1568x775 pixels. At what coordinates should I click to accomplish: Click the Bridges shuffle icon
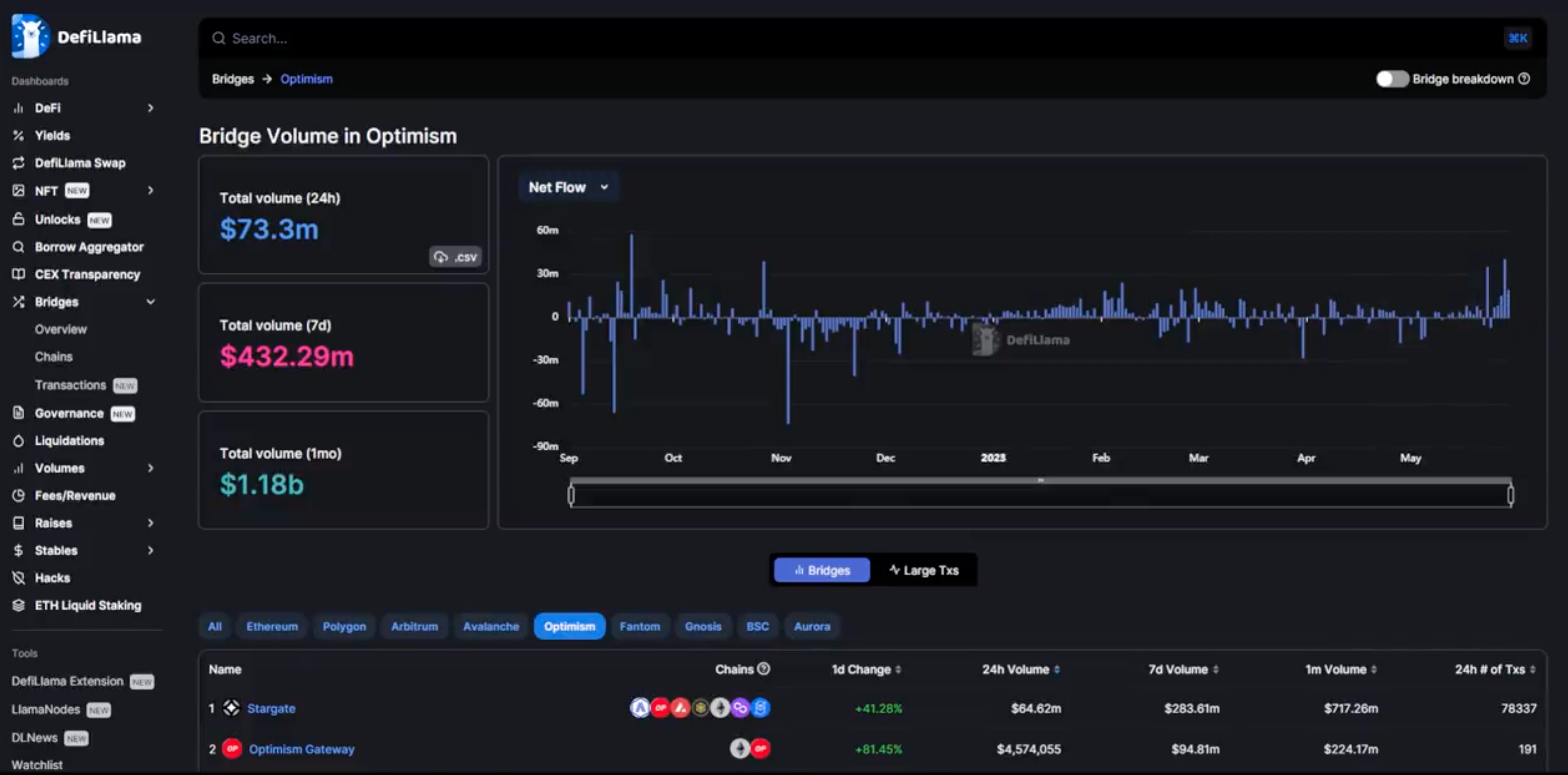click(18, 302)
